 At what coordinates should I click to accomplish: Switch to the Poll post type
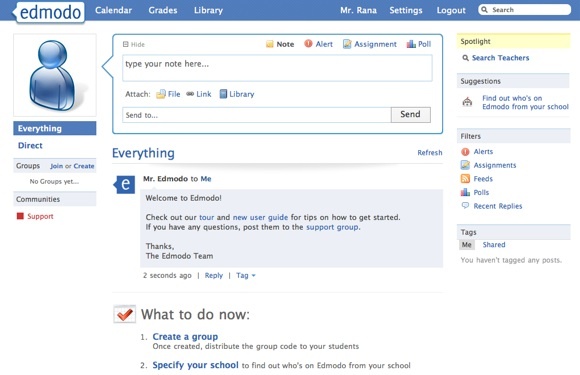pyautogui.click(x=424, y=44)
